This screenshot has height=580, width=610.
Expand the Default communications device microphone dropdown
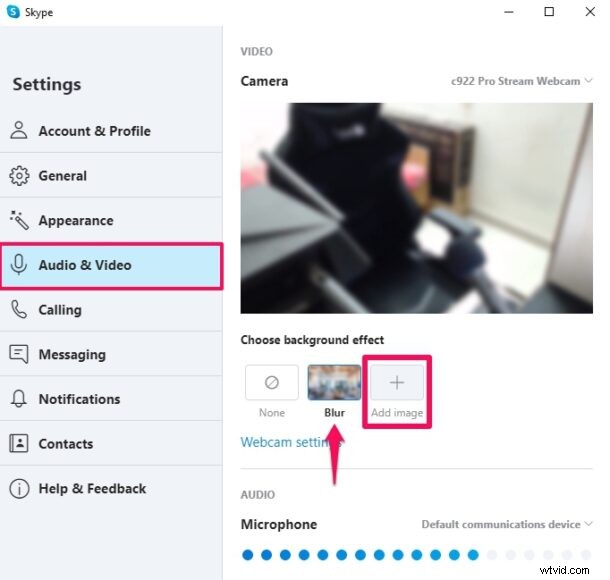[x=507, y=524]
